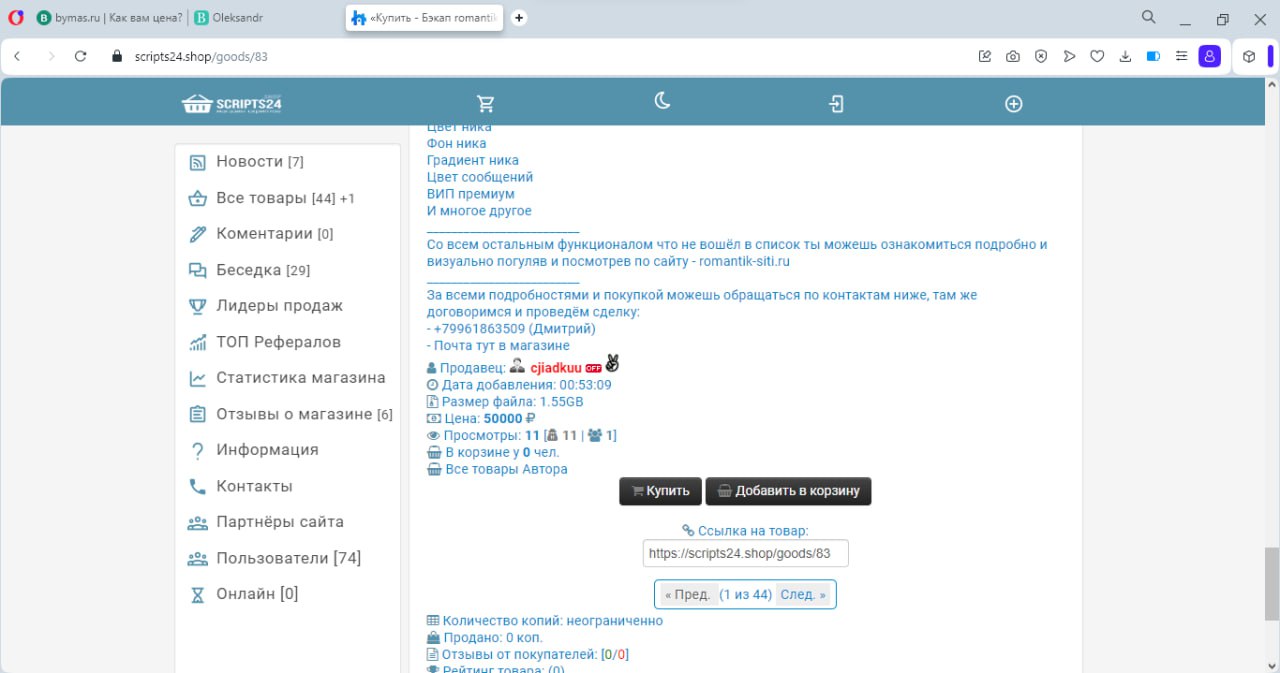
Task: Click the product link input field
Action: [745, 553]
